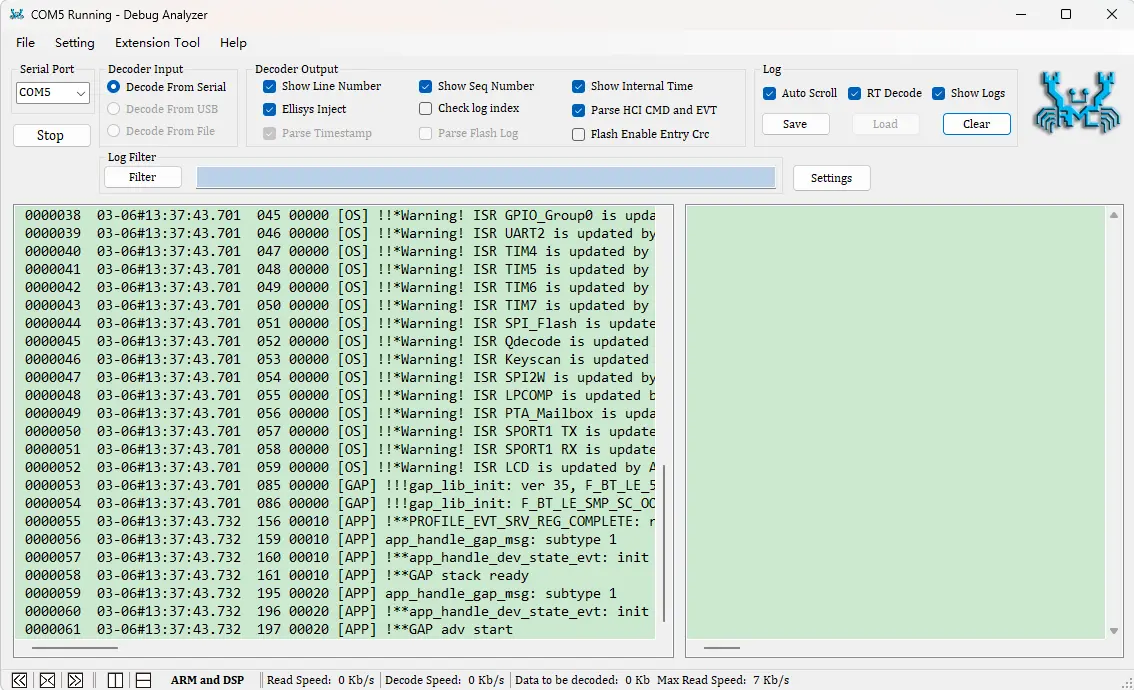Click the Clear log button
The width and height of the screenshot is (1134, 690).
click(x=976, y=124)
